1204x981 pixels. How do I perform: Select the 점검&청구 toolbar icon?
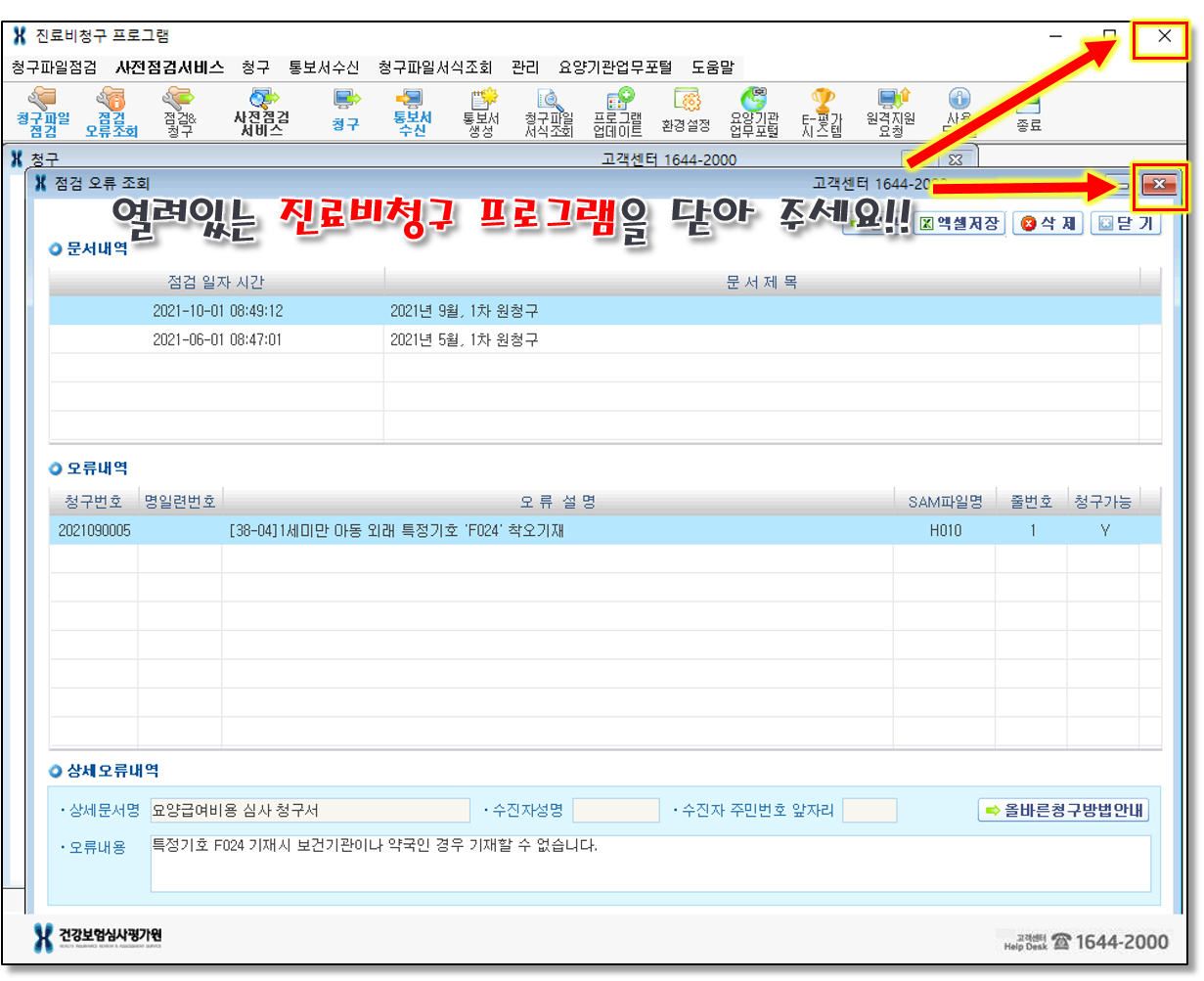[x=179, y=111]
